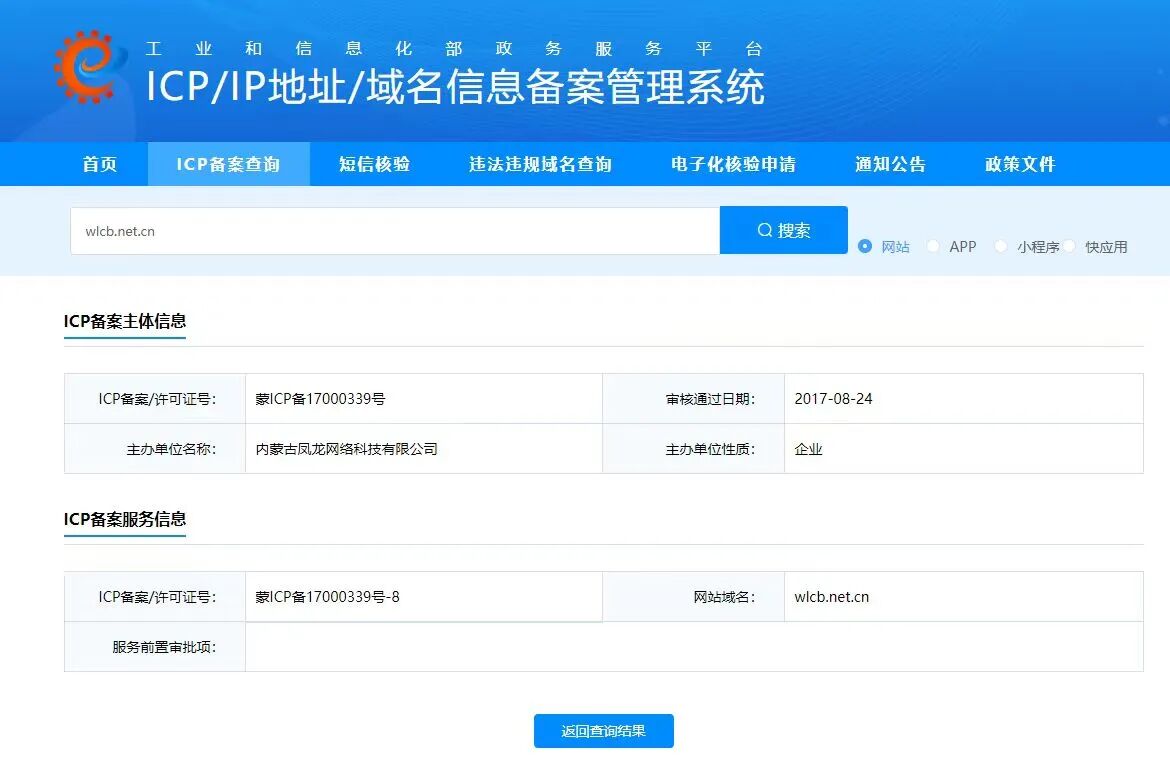This screenshot has height=780, width=1170.
Task: Click the 主办单位名称 label cell
Action: [155, 449]
